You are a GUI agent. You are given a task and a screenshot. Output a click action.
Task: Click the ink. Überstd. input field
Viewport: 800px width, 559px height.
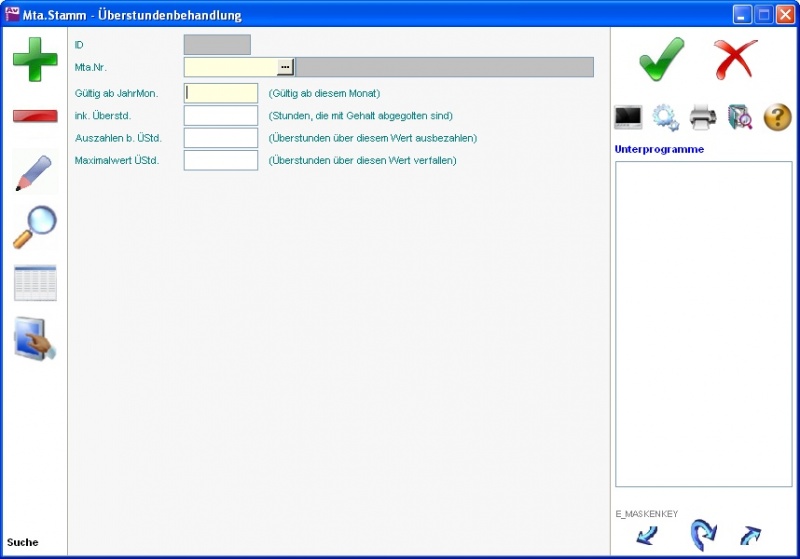tap(221, 116)
